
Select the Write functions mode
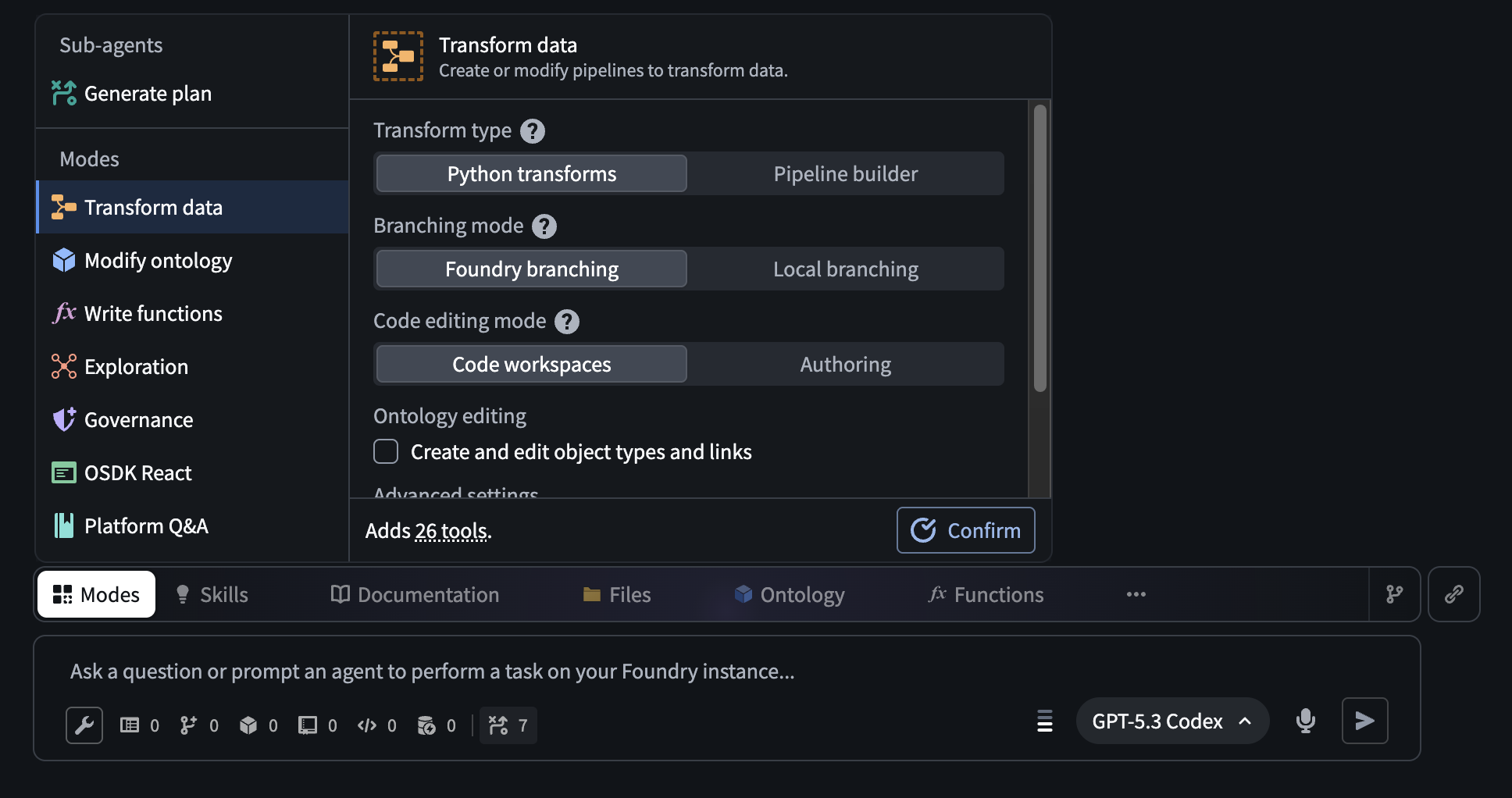point(152,313)
